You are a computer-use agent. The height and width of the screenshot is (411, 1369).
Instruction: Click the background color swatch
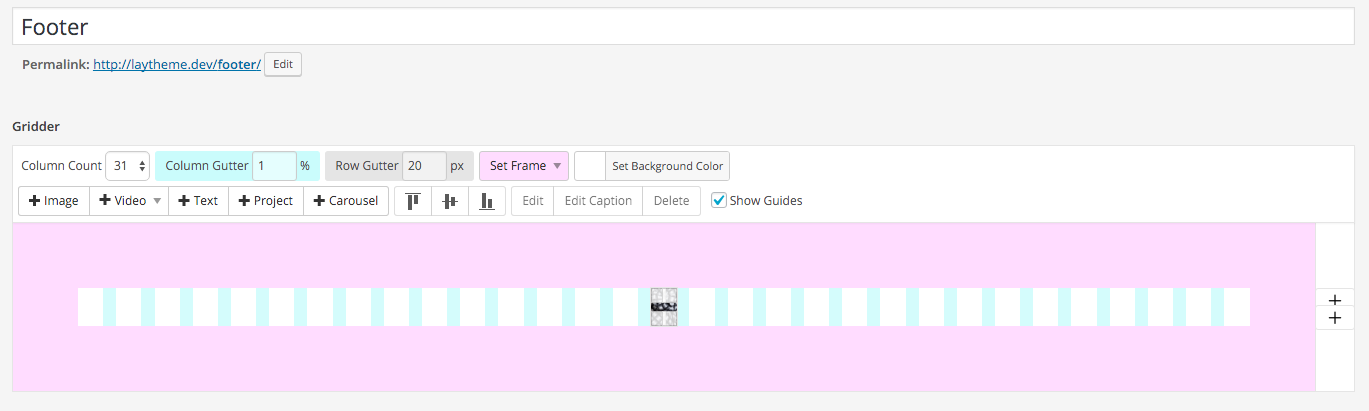click(590, 166)
